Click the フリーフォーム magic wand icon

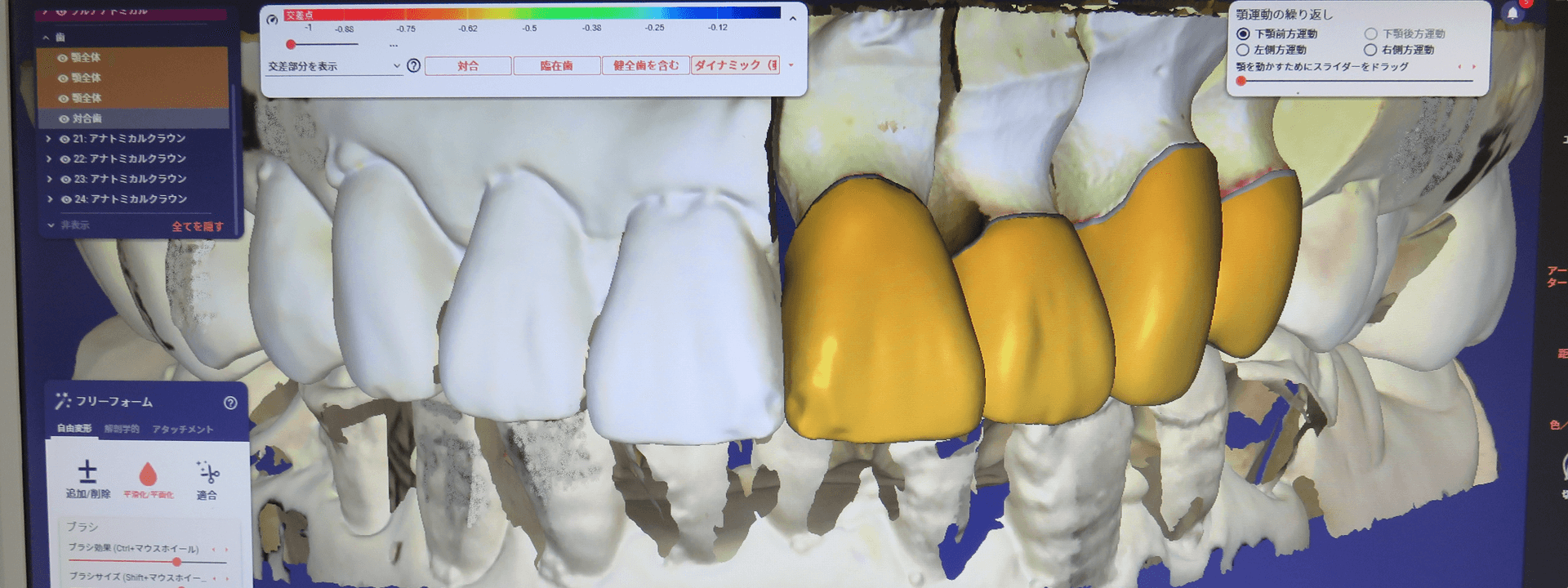[x=62, y=401]
